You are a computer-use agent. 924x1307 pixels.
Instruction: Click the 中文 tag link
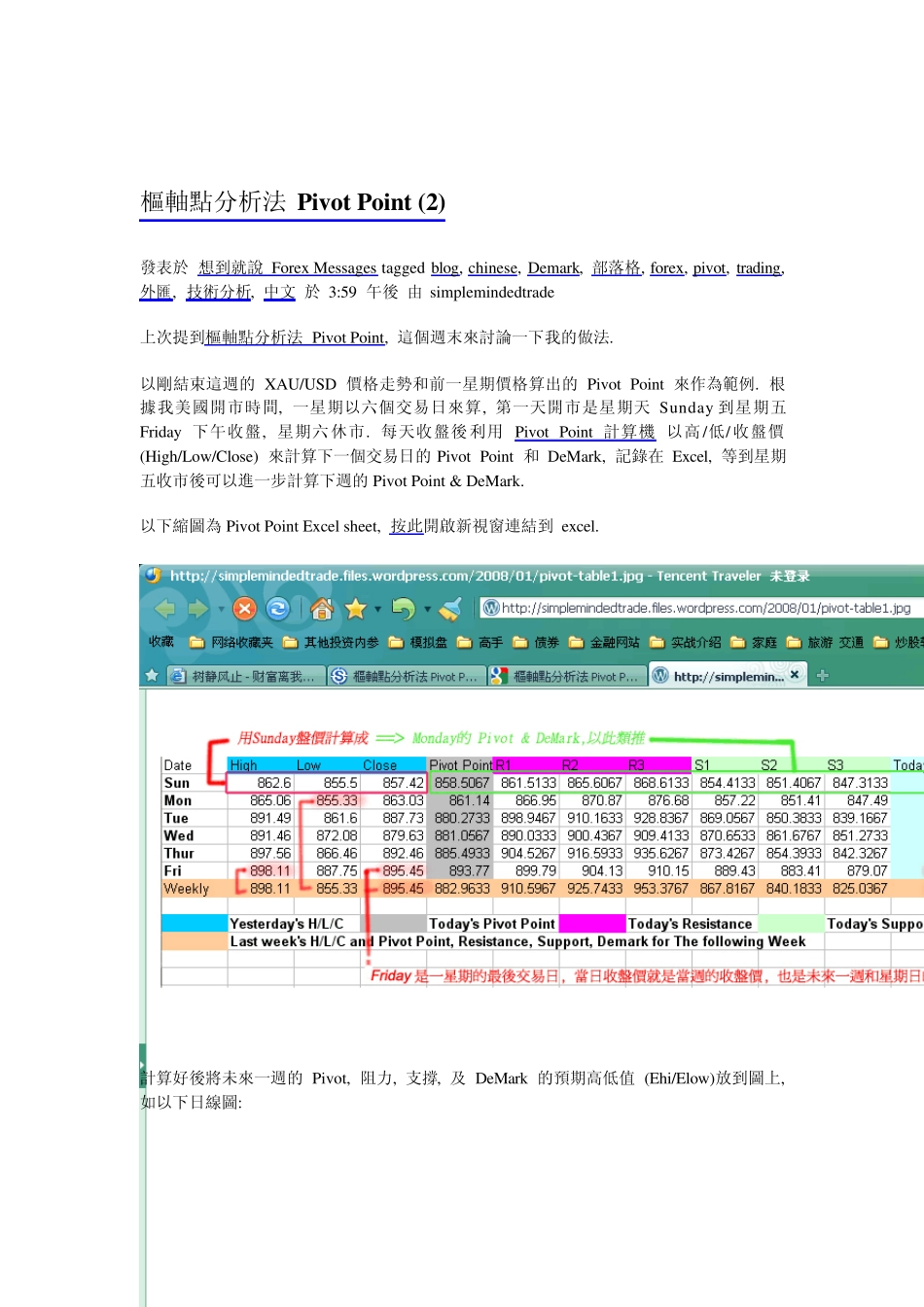pos(279,292)
